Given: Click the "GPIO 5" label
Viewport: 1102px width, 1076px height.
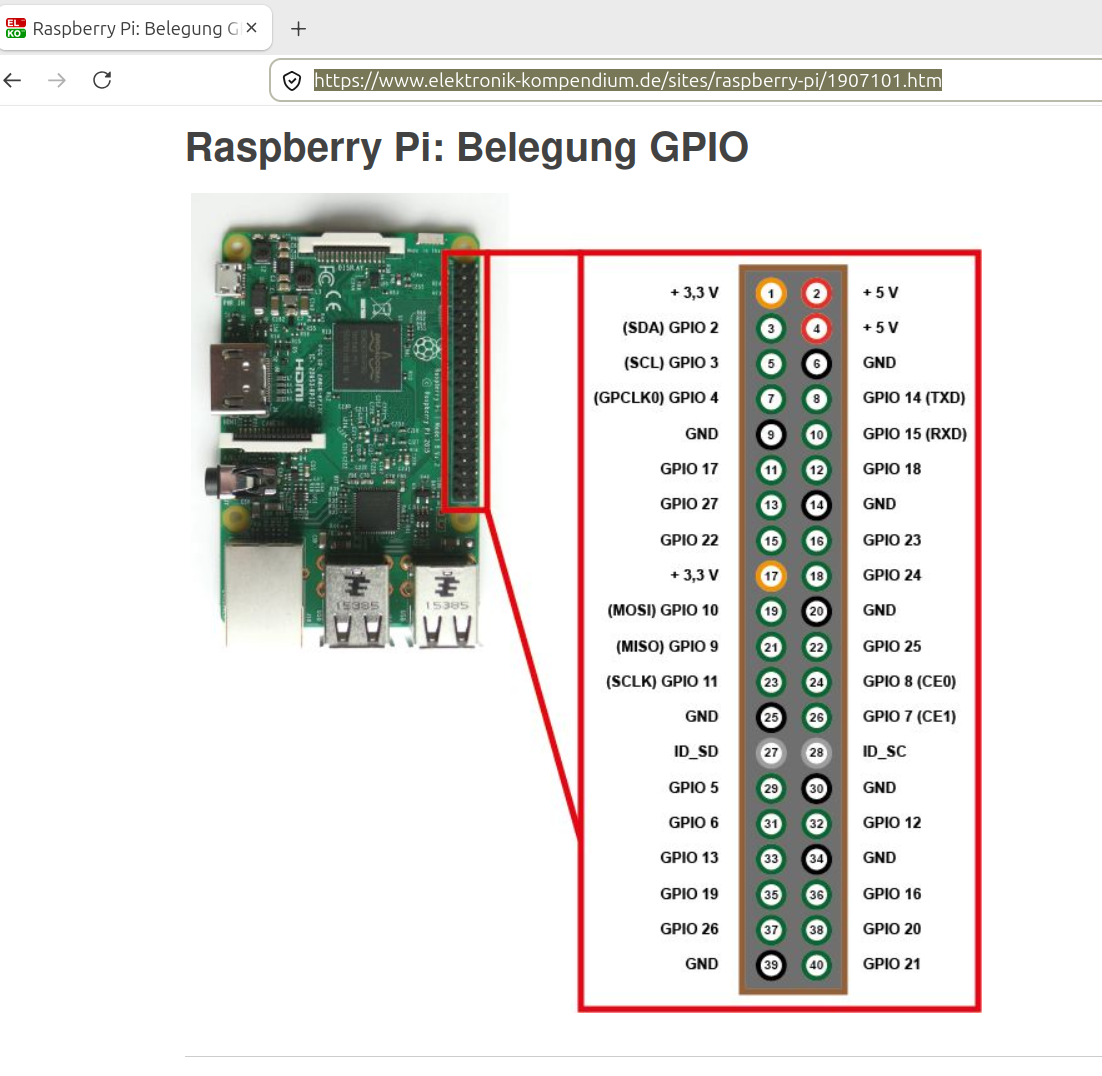Looking at the screenshot, I should pos(694,787).
